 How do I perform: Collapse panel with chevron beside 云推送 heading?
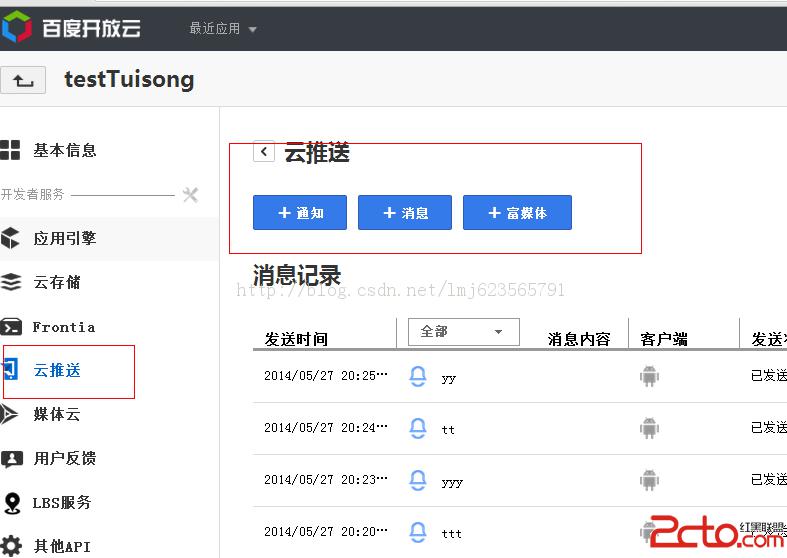[x=264, y=151]
